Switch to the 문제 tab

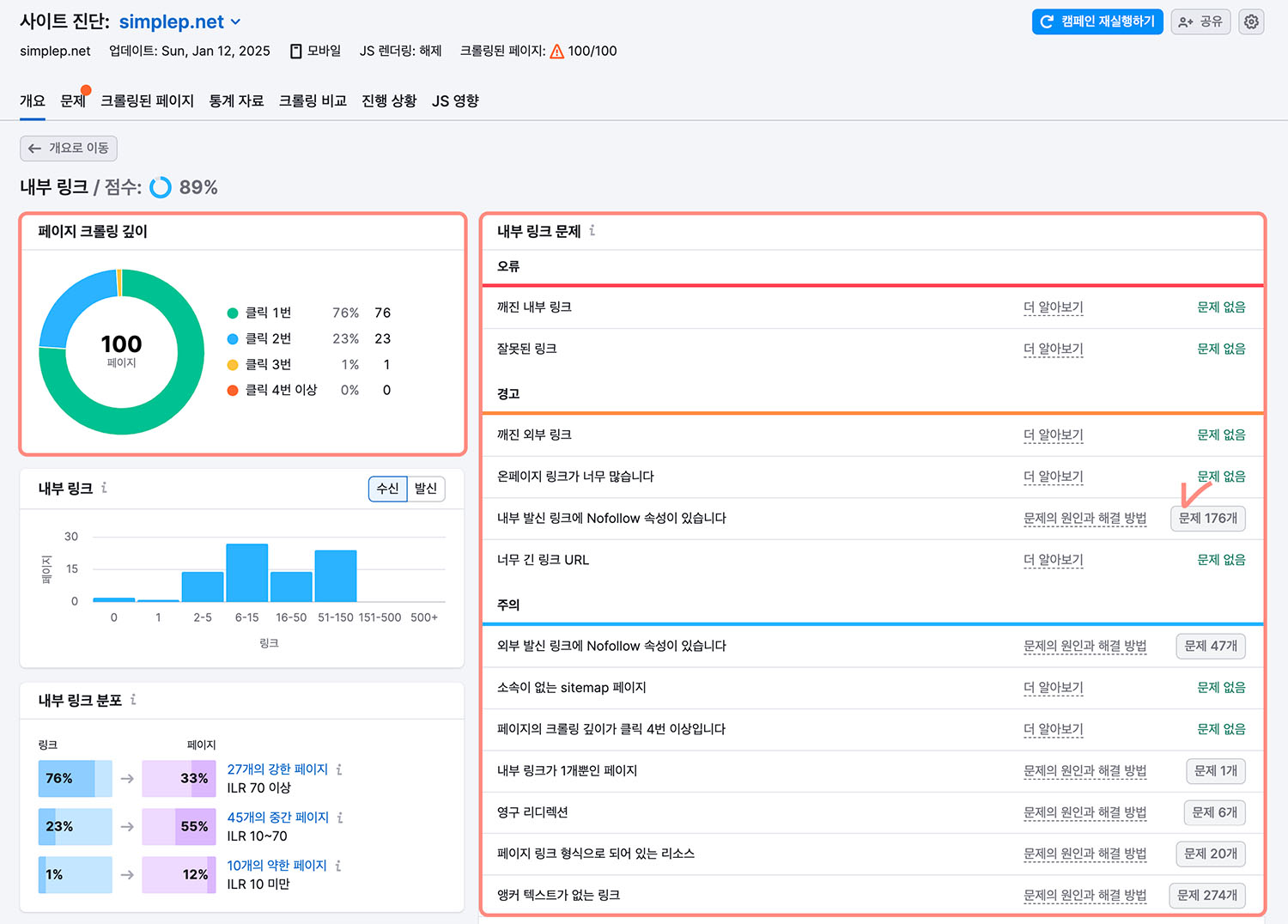click(x=73, y=100)
